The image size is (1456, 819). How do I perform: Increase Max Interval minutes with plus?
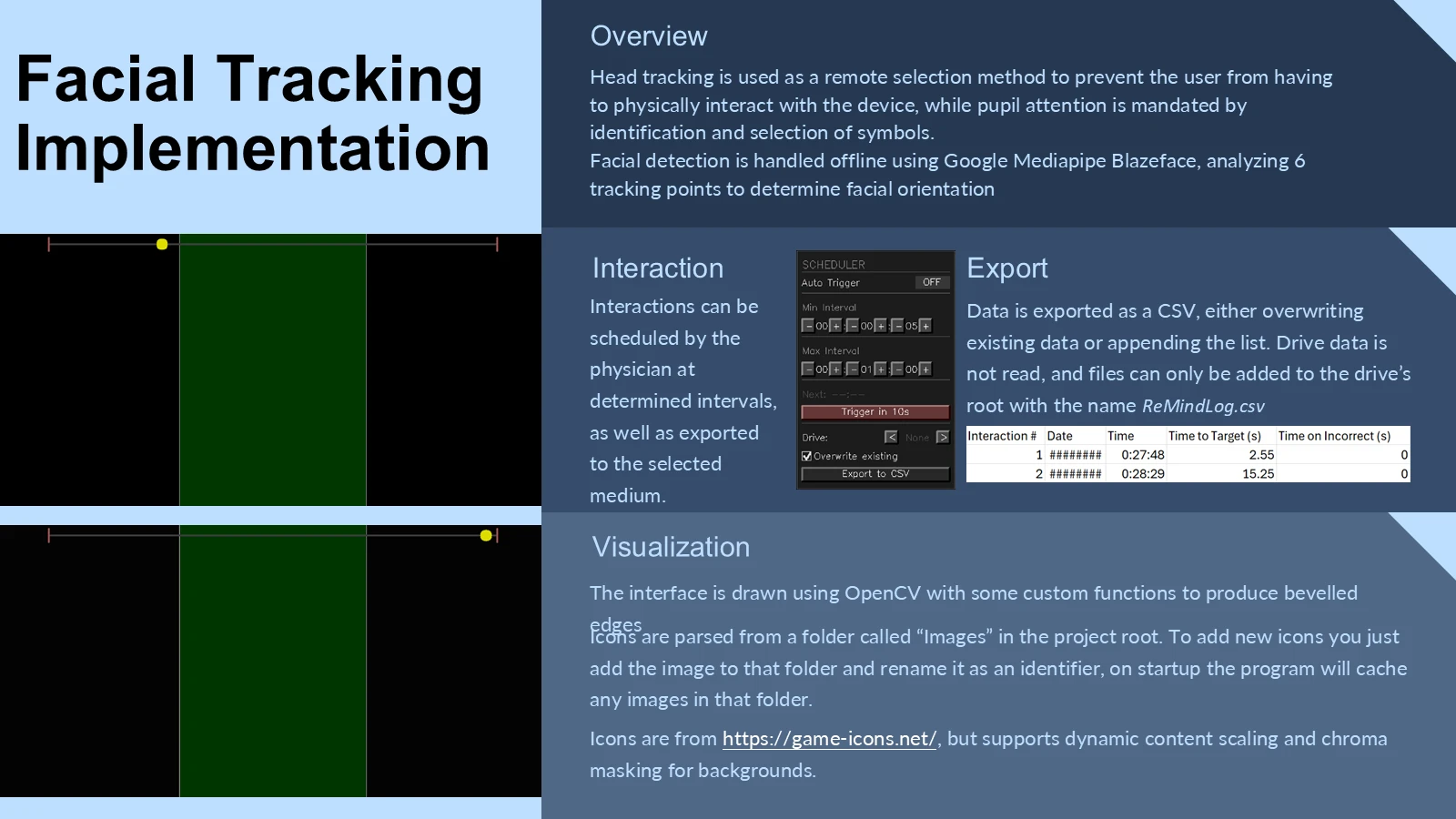(x=881, y=369)
